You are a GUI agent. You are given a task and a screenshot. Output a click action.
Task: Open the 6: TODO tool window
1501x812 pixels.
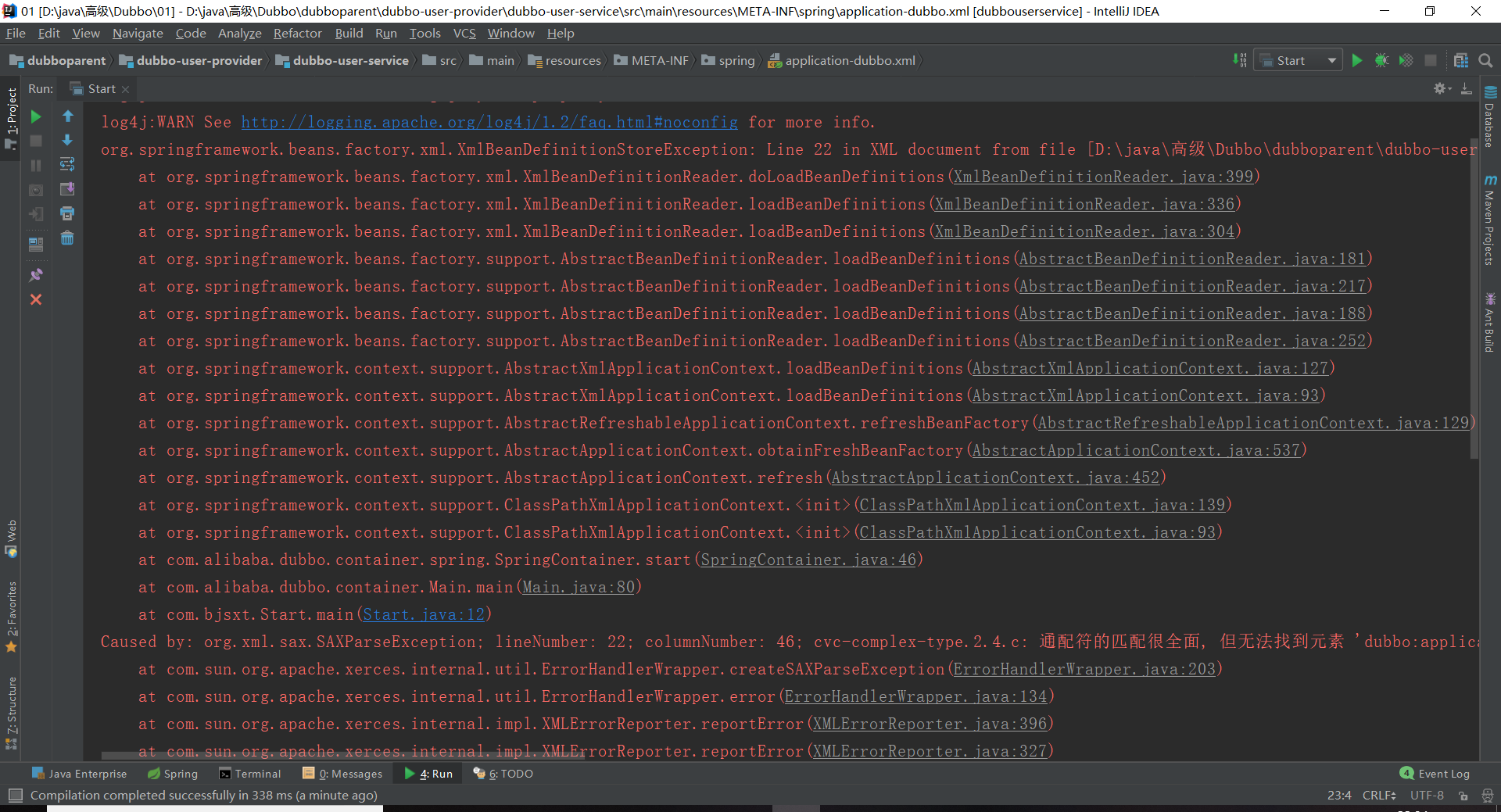tap(503, 774)
